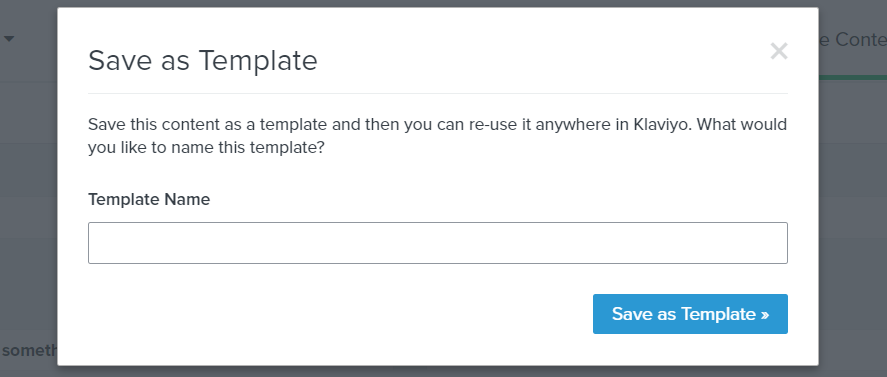Select the cut-off text at bottom-left background
This screenshot has width=887, height=377.
29,350
